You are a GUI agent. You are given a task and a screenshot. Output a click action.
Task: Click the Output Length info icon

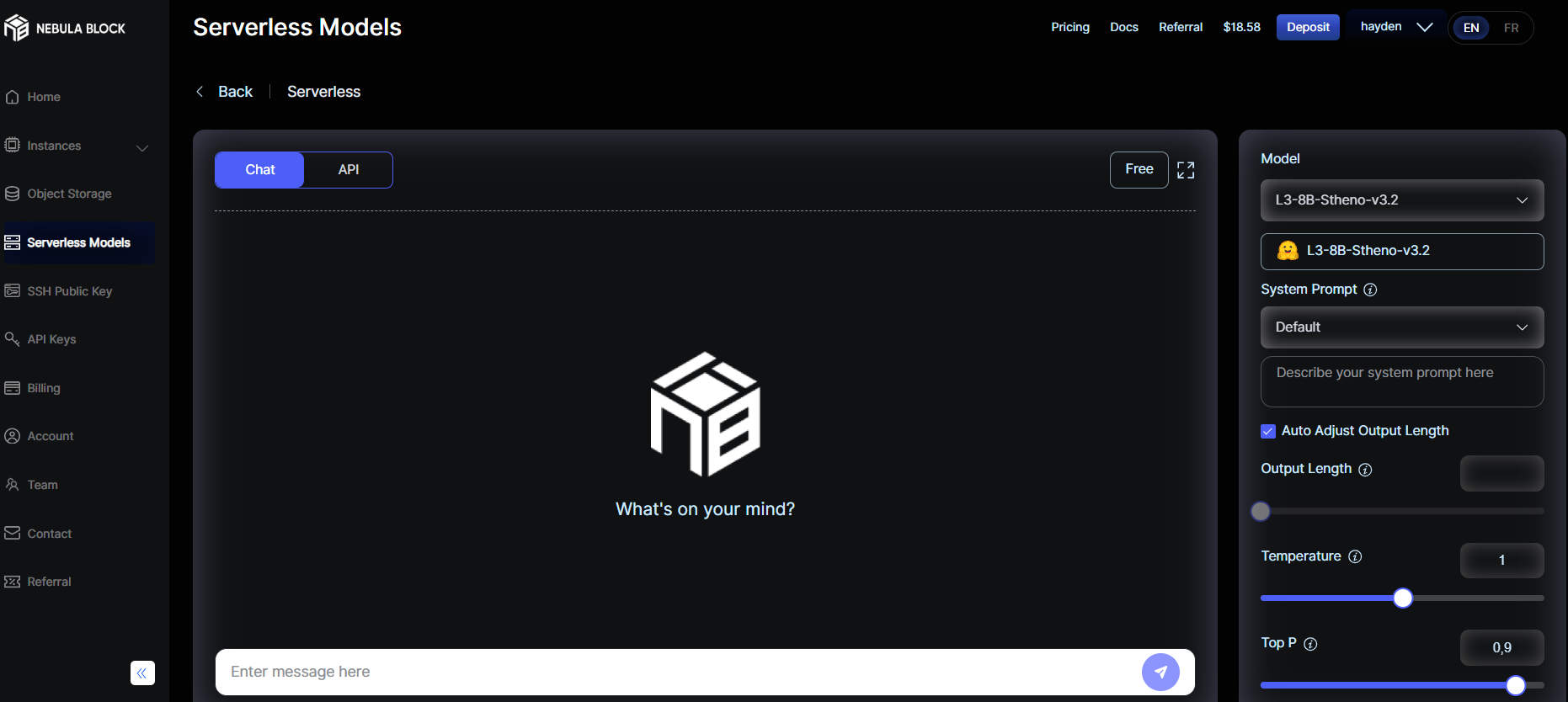[x=1365, y=470]
